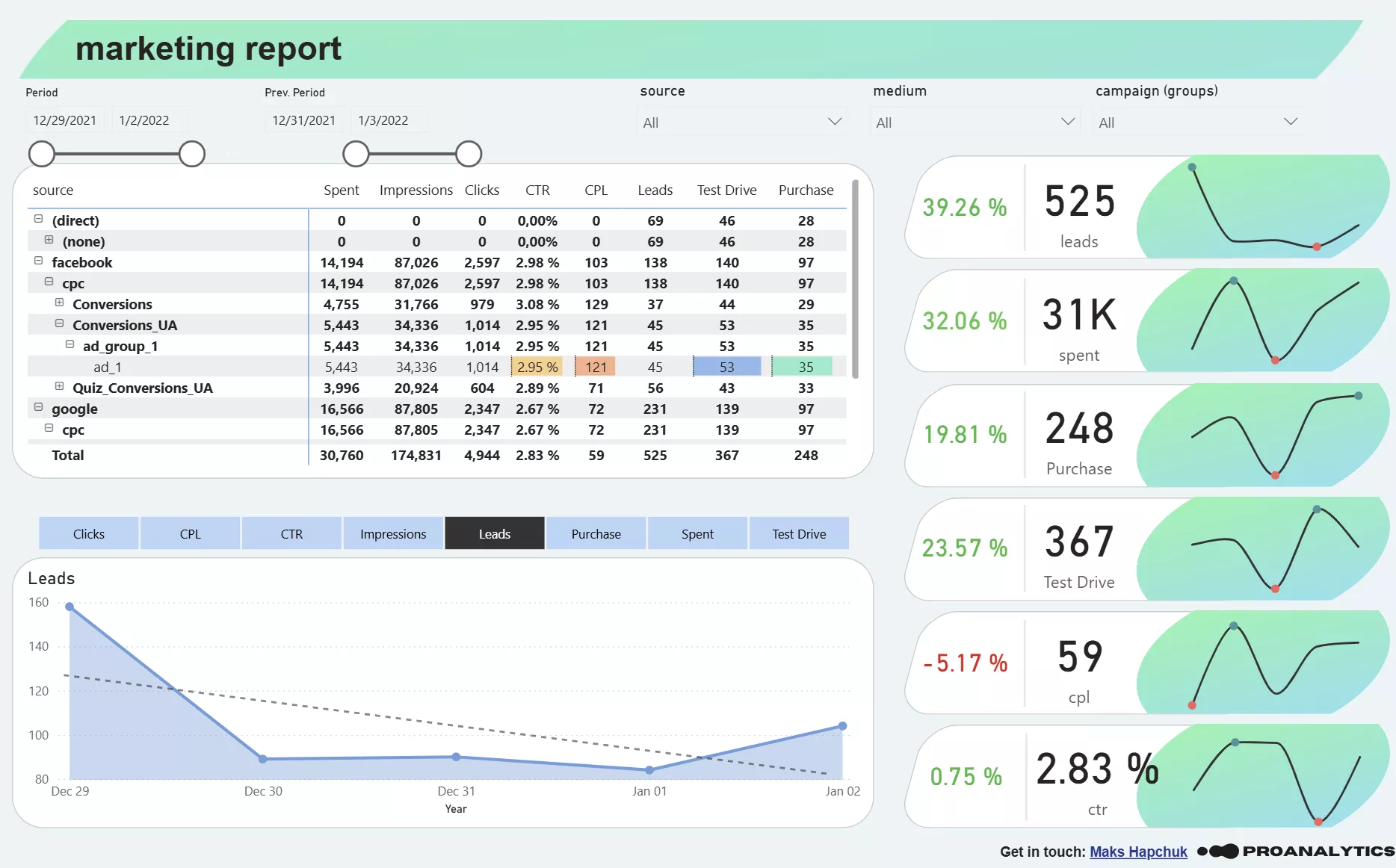Collapse the cpc row under facebook

coord(49,282)
